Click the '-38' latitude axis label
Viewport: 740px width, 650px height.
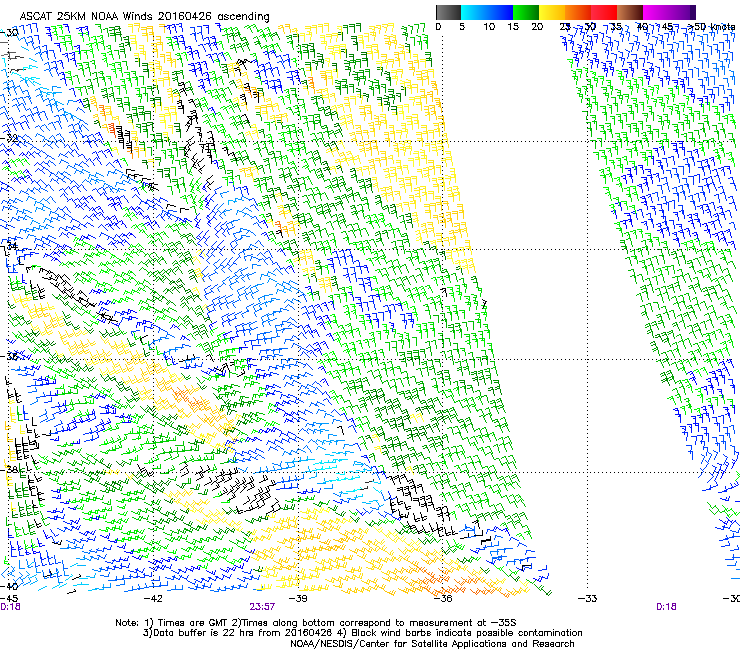(9, 469)
